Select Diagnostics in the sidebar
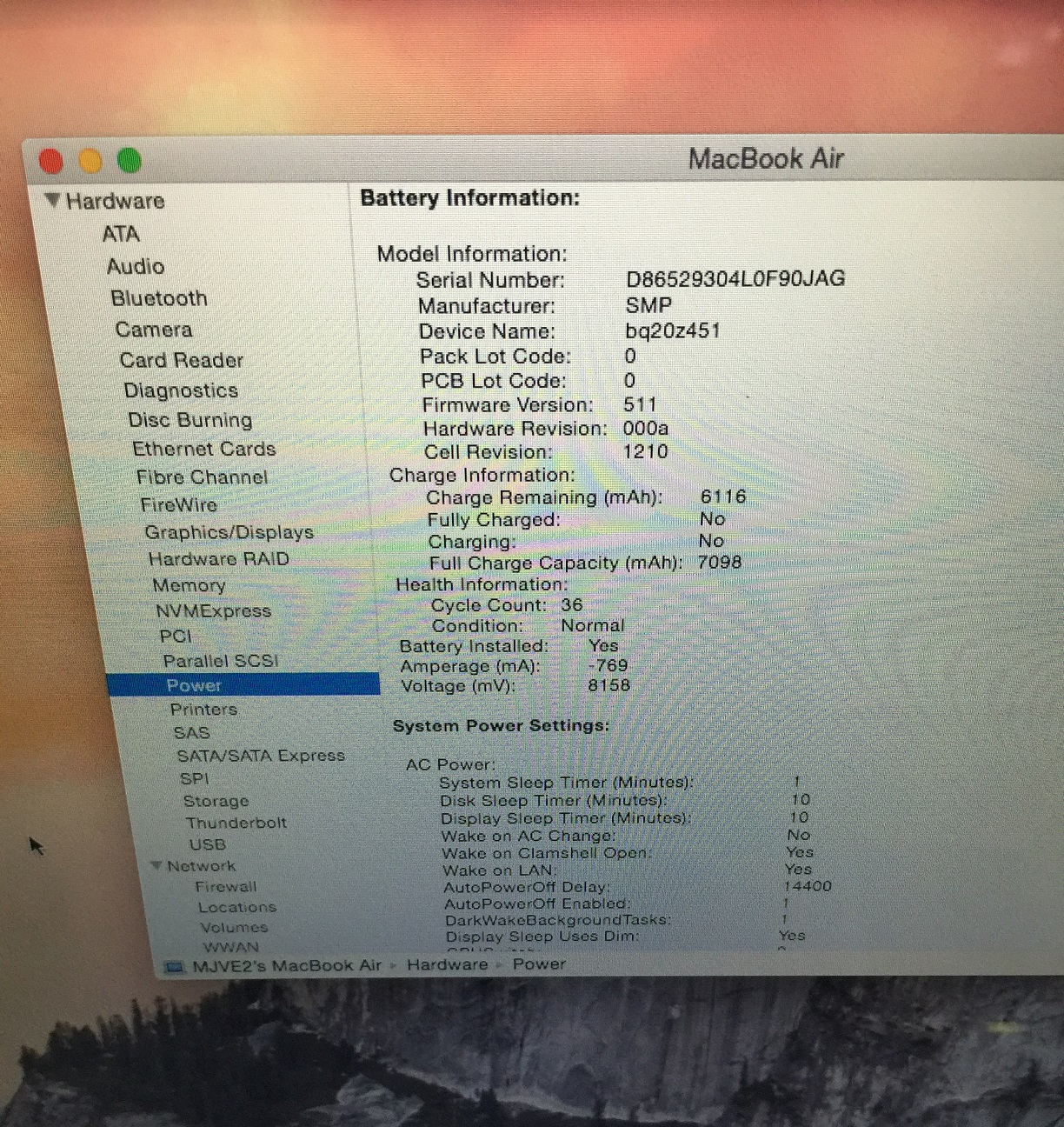The image size is (1064, 1127). coord(181,390)
